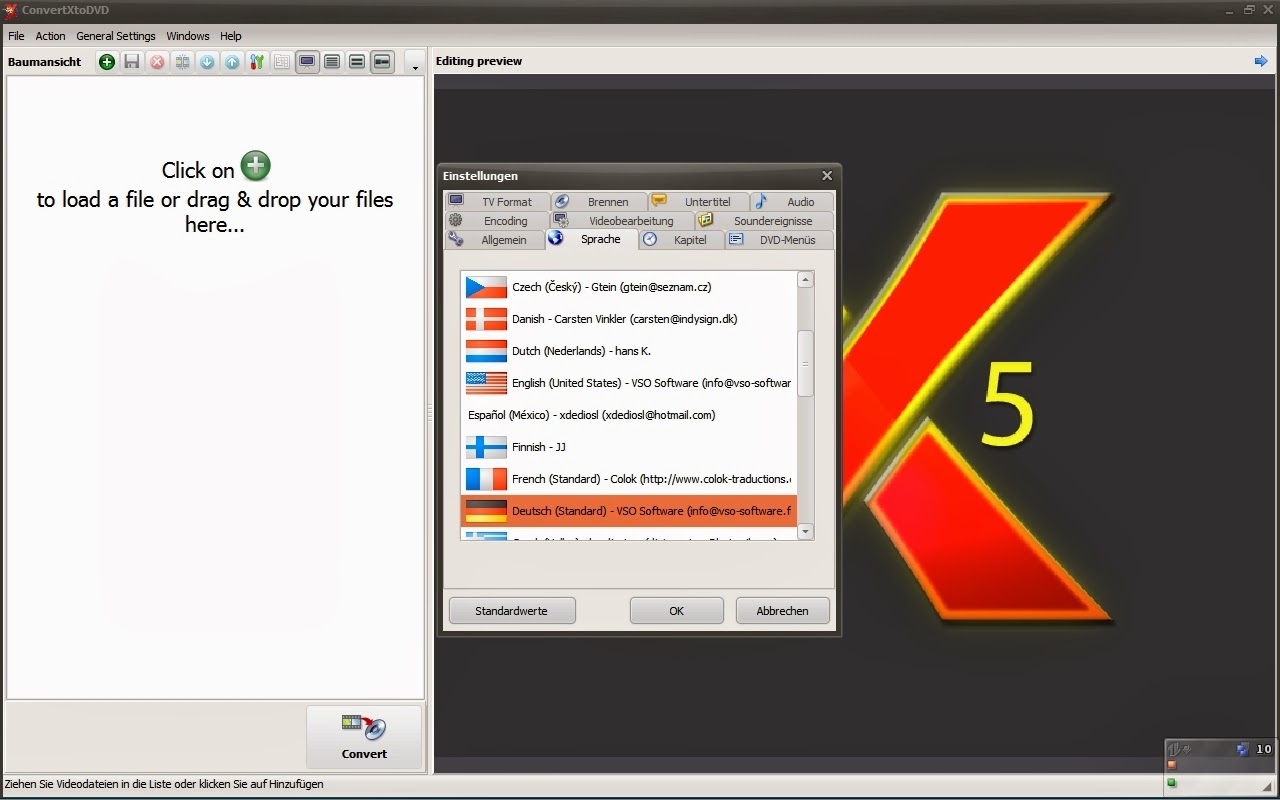
Task: Click the large green plus in the drop area
Action: pos(256,166)
